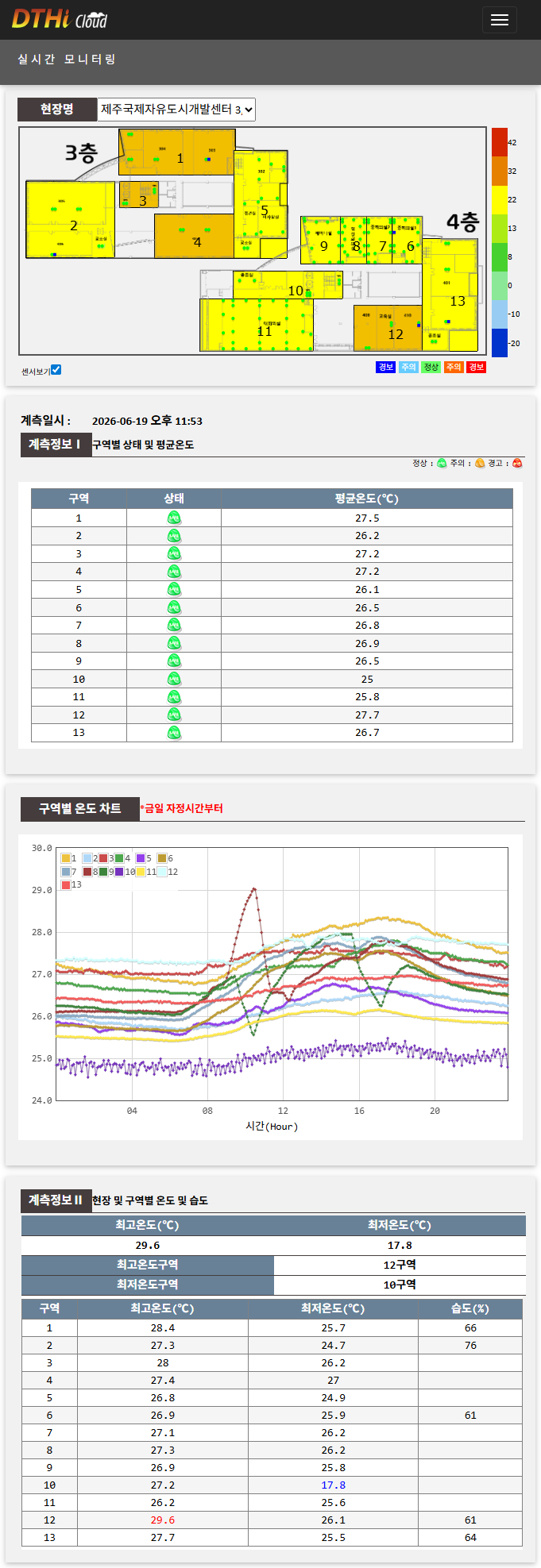Click zone 7 status icon in table

click(174, 625)
